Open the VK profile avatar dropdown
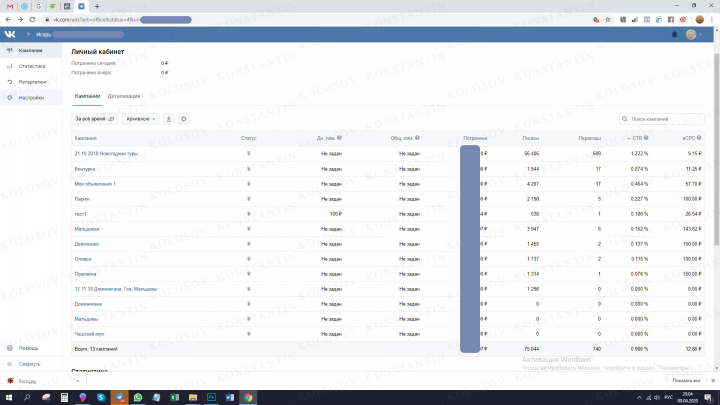Screen dimensions: 720x405 694,34
